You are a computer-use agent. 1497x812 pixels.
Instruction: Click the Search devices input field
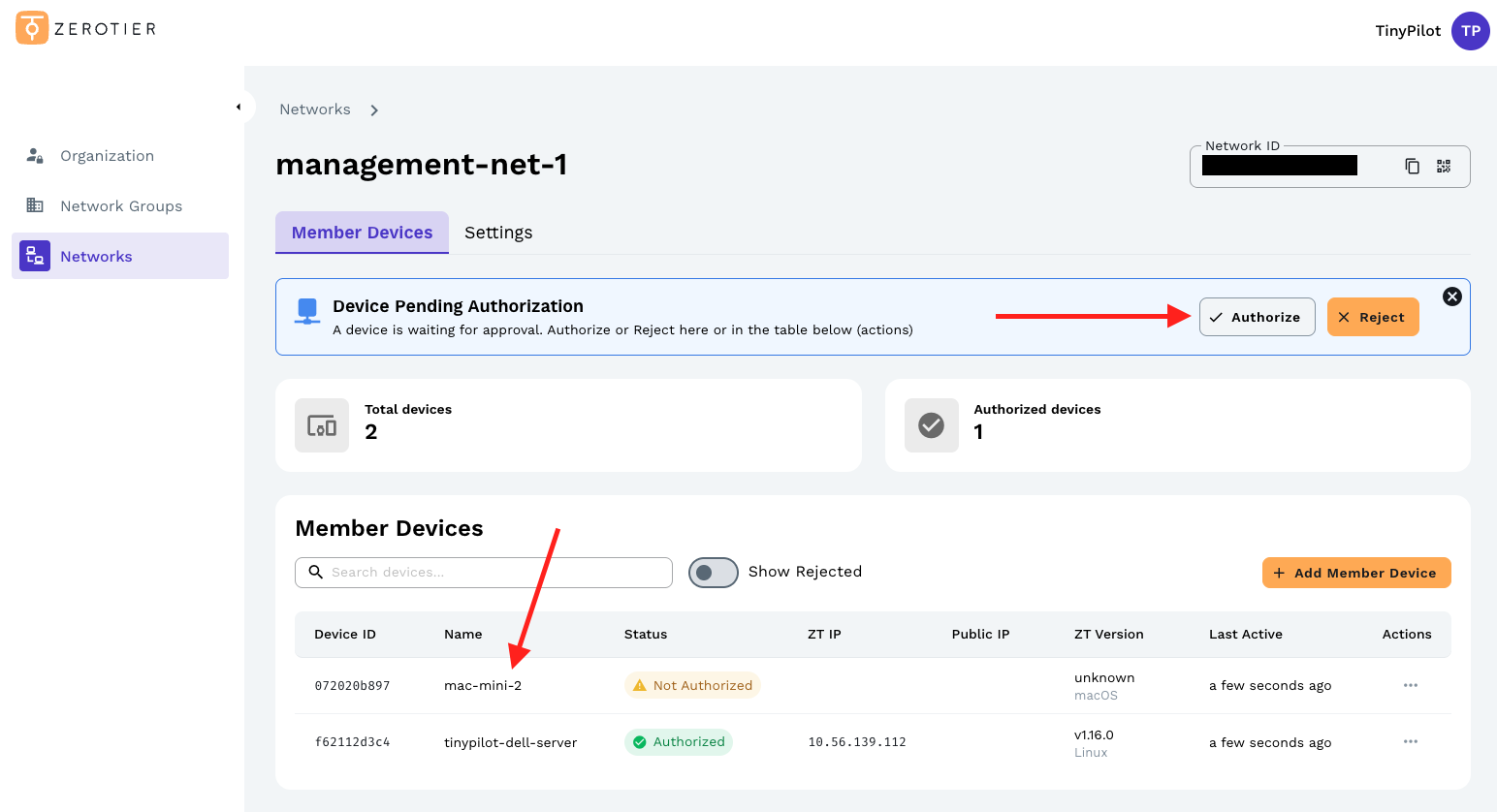(485, 572)
